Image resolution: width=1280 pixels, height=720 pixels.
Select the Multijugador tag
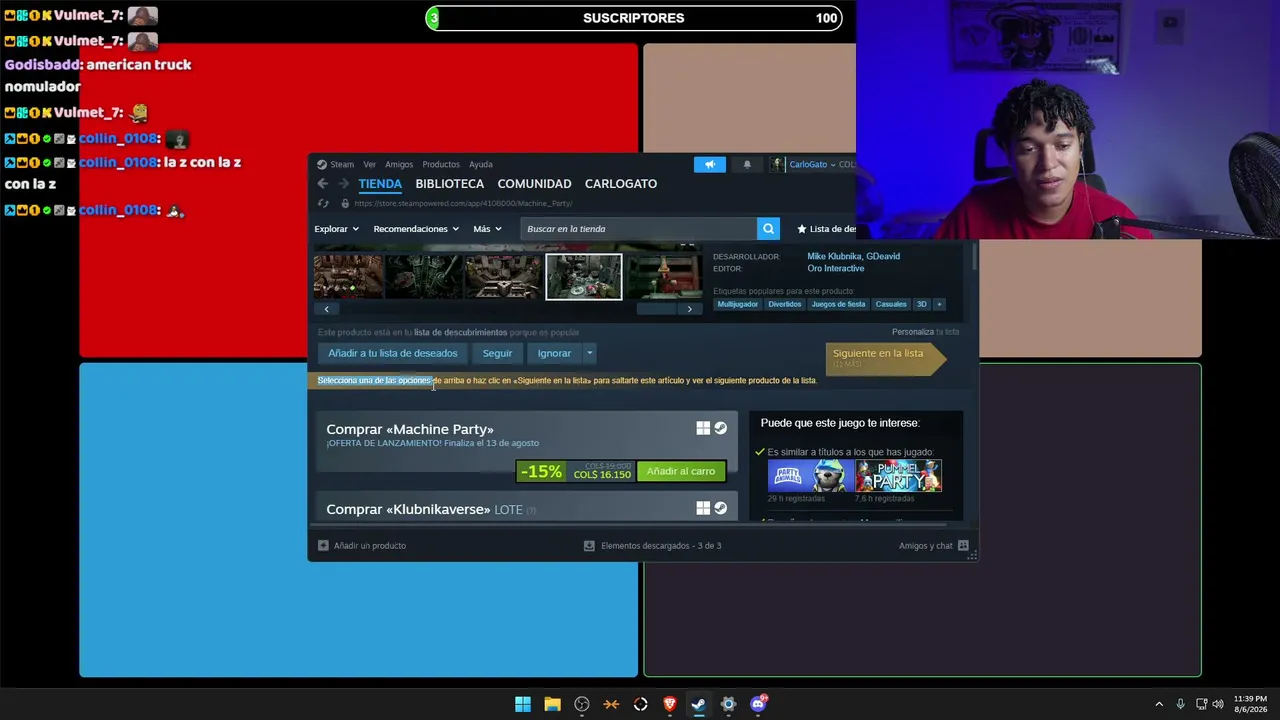tap(738, 304)
